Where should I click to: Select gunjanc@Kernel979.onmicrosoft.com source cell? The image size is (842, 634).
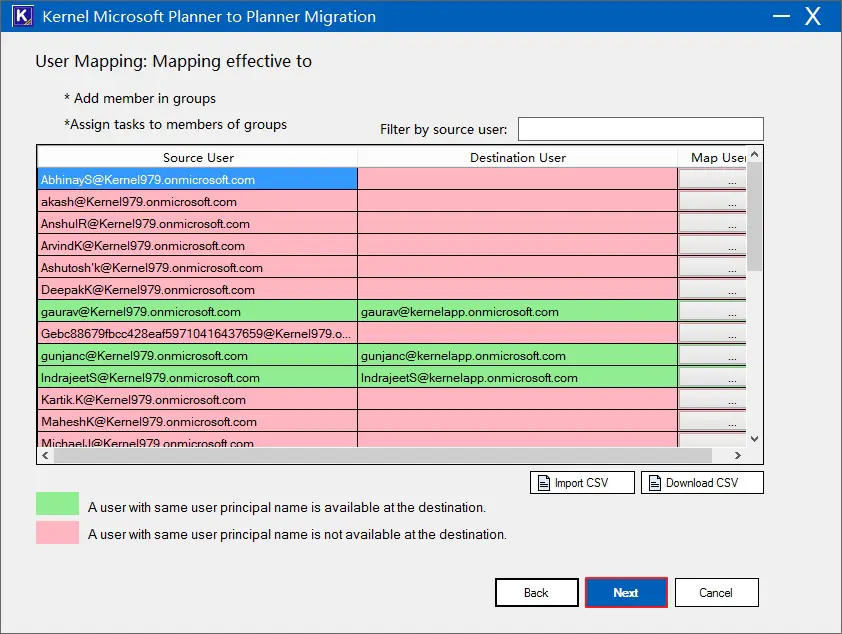198,355
